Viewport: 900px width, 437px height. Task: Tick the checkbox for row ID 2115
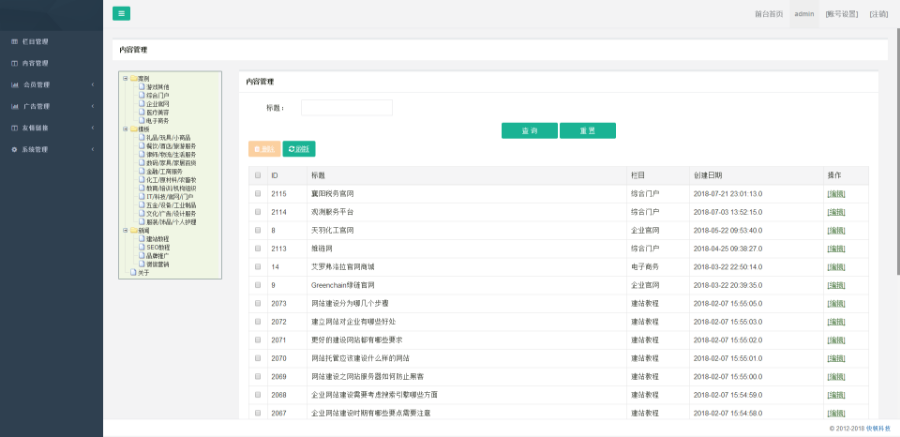257,193
